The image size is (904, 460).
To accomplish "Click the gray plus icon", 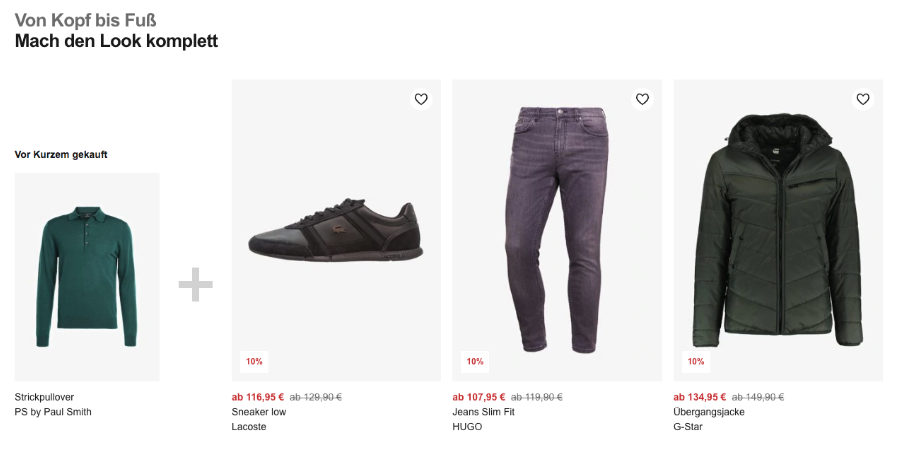I will pyautogui.click(x=196, y=285).
